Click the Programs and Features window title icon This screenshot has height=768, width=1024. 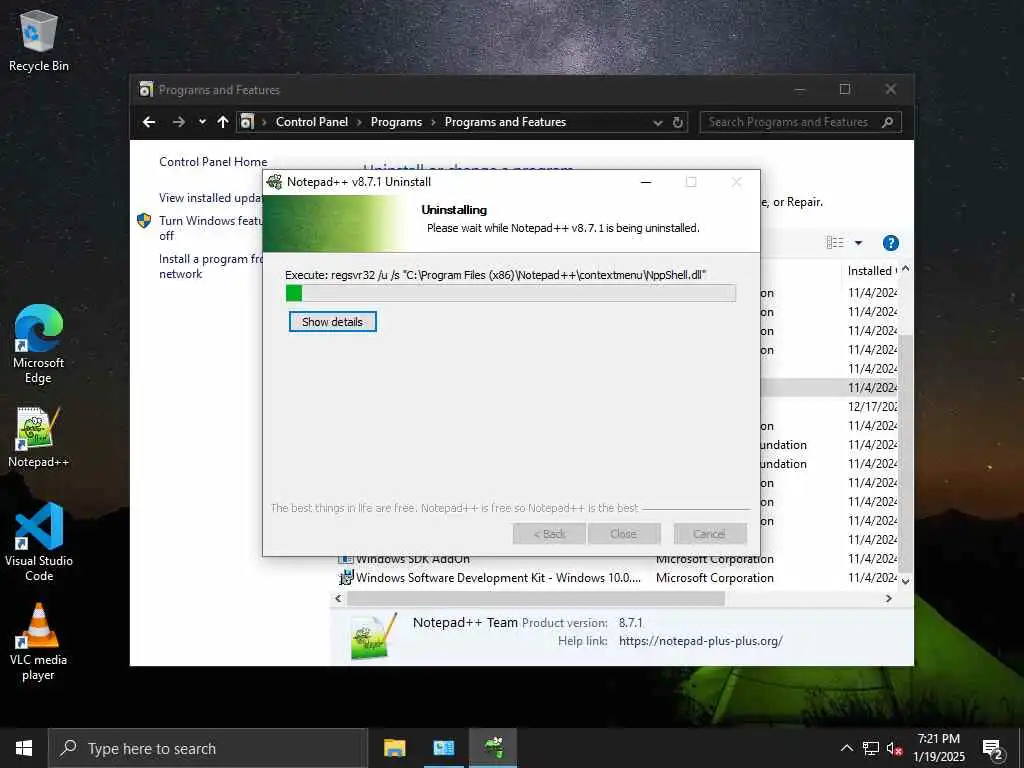(146, 89)
